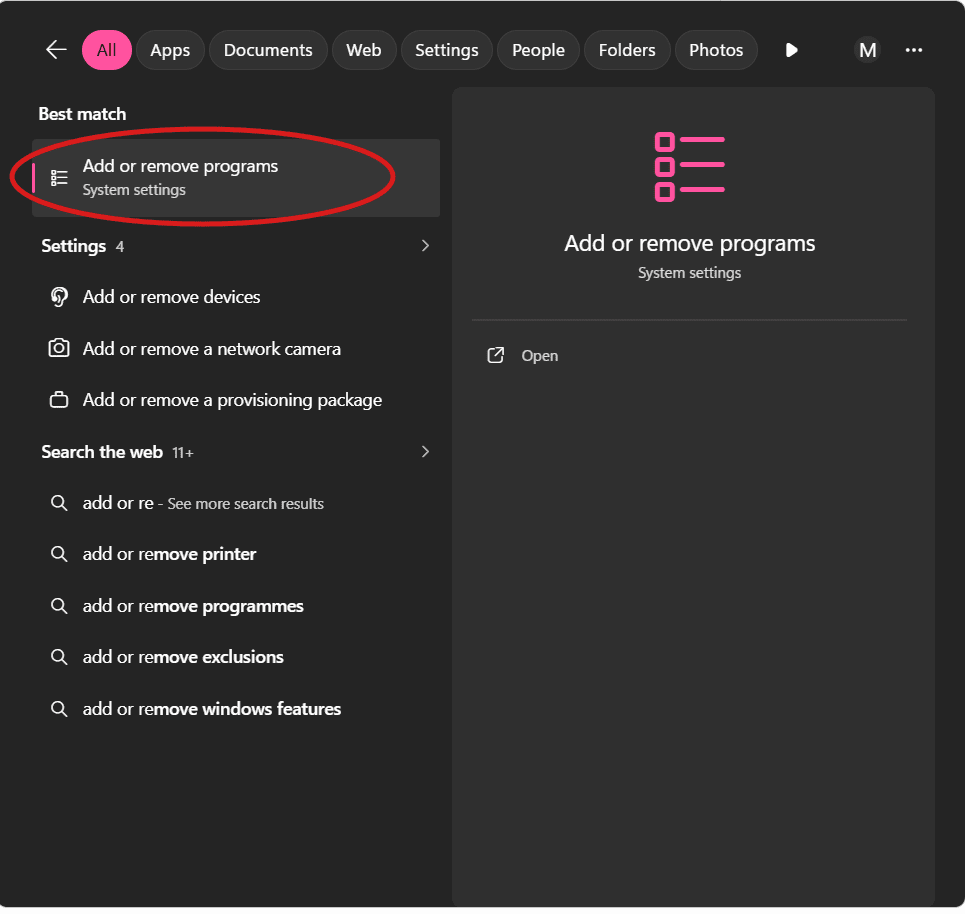Select Add or remove a network camera
Viewport: 965px width, 914px height.
211,349
